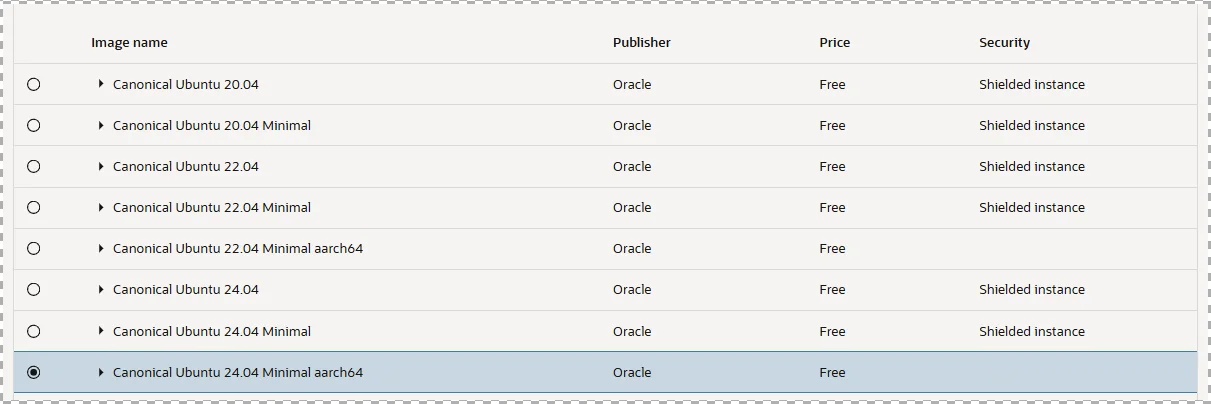Click Free price in Ubuntu 20.04 Minimal row

click(832, 126)
